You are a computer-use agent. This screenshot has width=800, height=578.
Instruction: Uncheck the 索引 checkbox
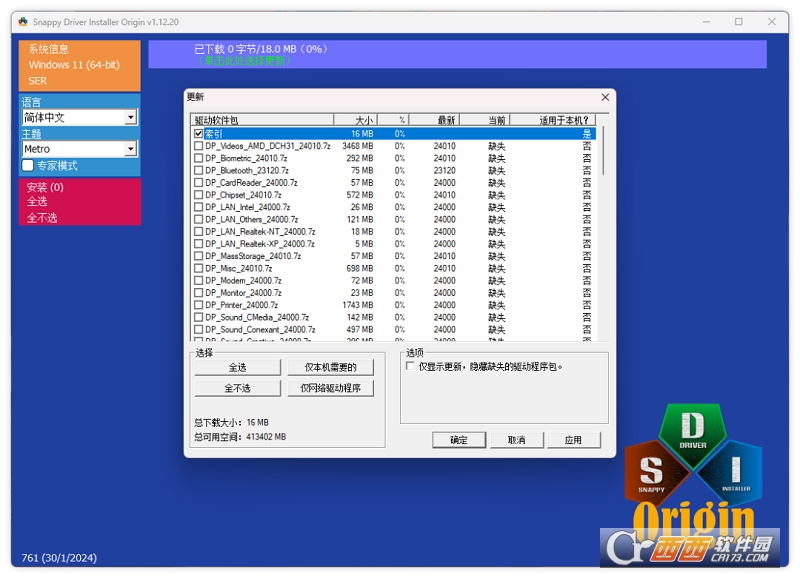click(x=198, y=134)
